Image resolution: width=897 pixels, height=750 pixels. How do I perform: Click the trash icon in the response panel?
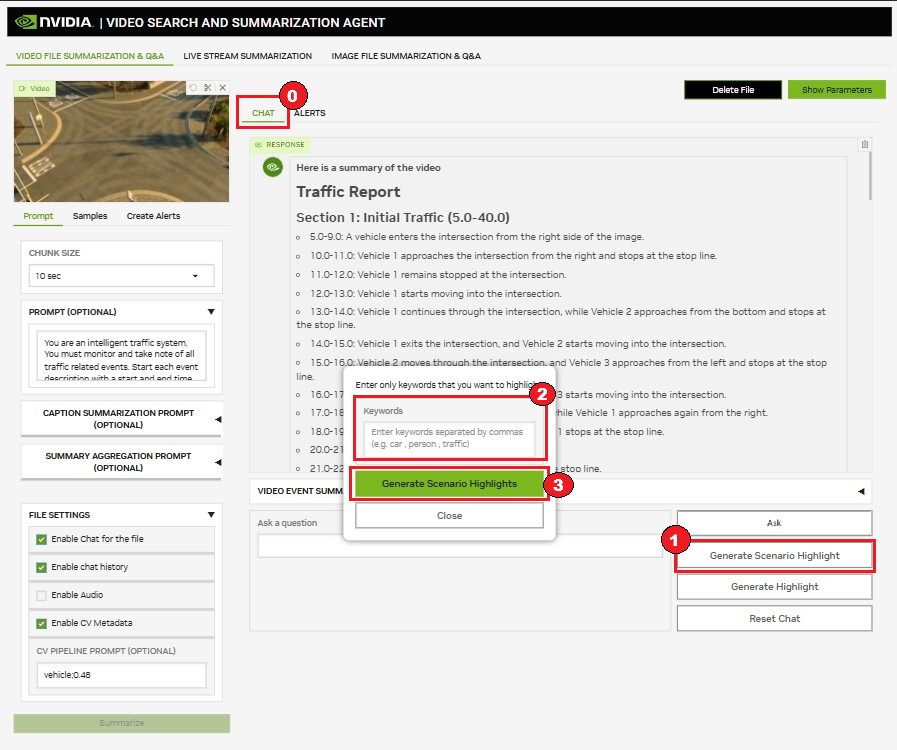coord(865,144)
